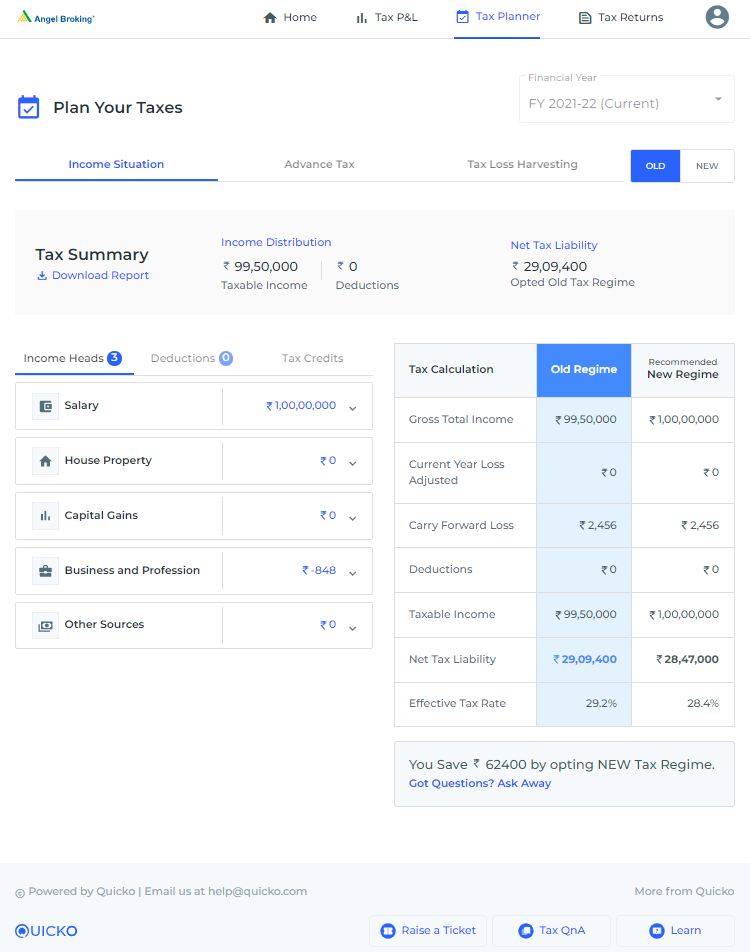Go to the Home menu item
750x952 pixels.
290,18
